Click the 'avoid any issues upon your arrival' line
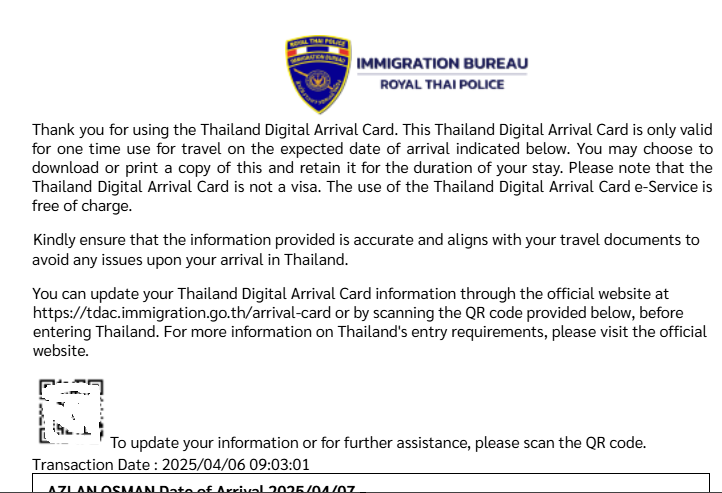Screen dimensions: 722x493 pyautogui.click(x=190, y=260)
